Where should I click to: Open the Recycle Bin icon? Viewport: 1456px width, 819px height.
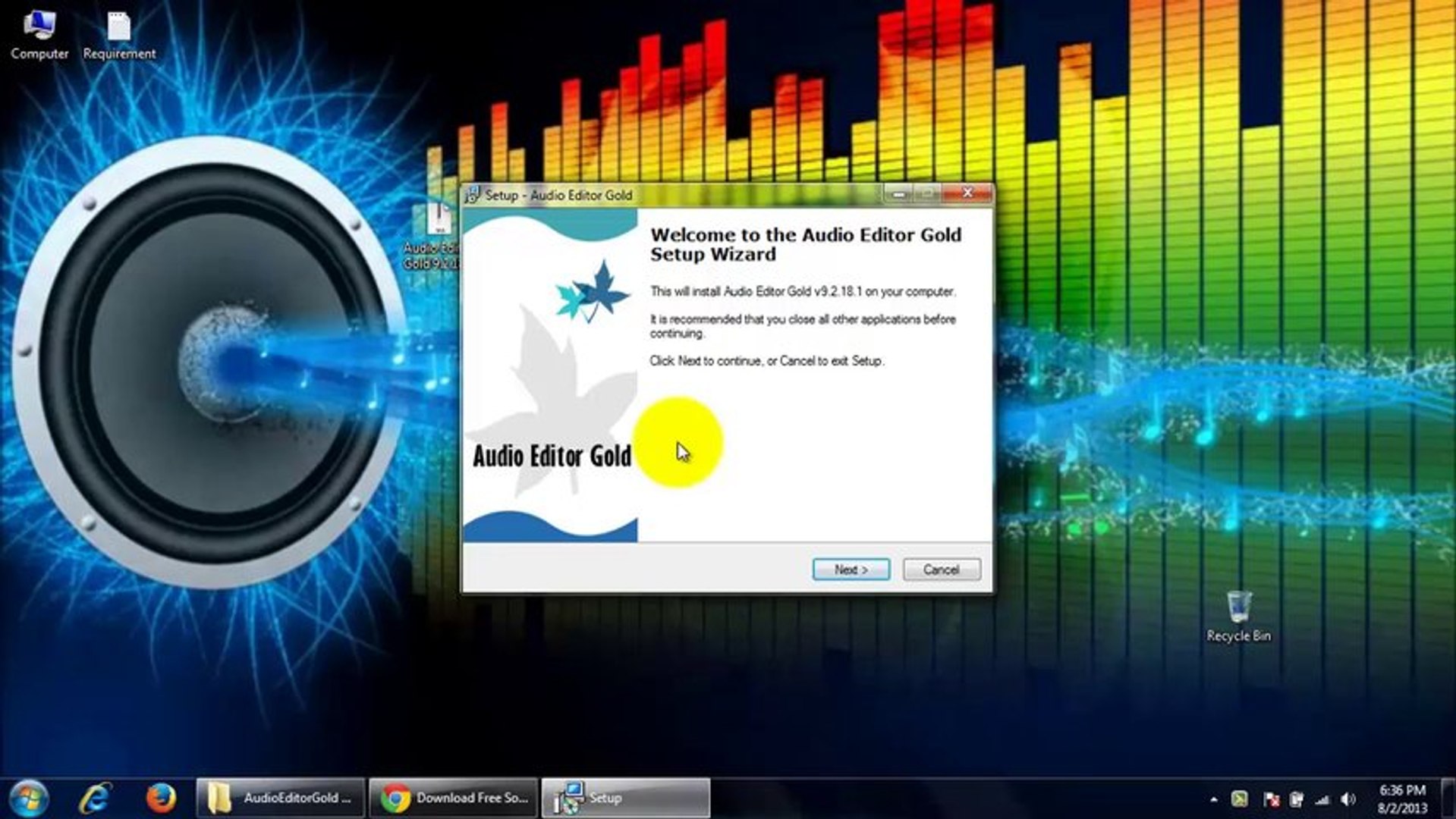[1238, 617]
